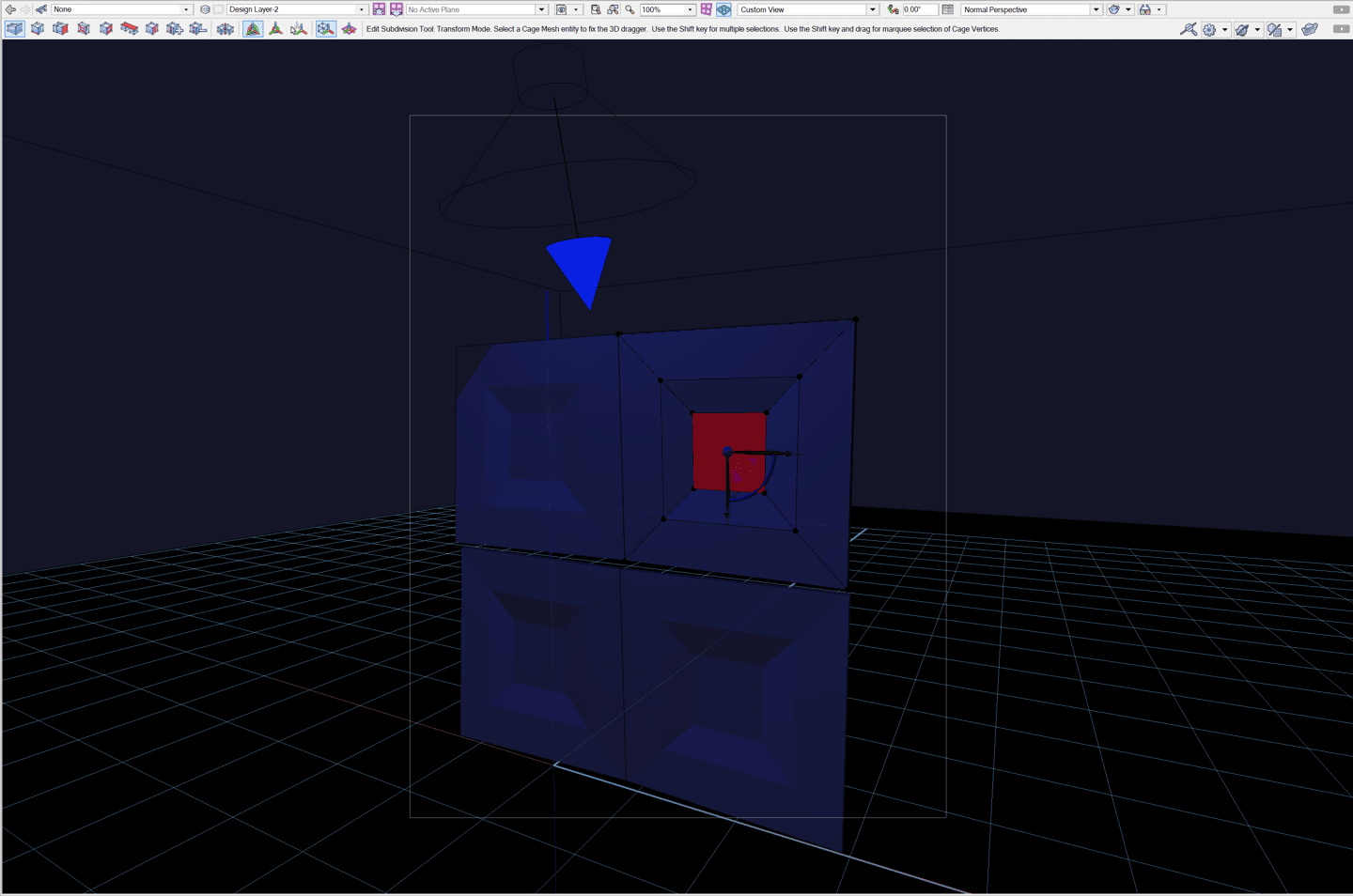Image resolution: width=1353 pixels, height=896 pixels.
Task: Click the crossed-out snapping icon
Action: [x=1275, y=30]
